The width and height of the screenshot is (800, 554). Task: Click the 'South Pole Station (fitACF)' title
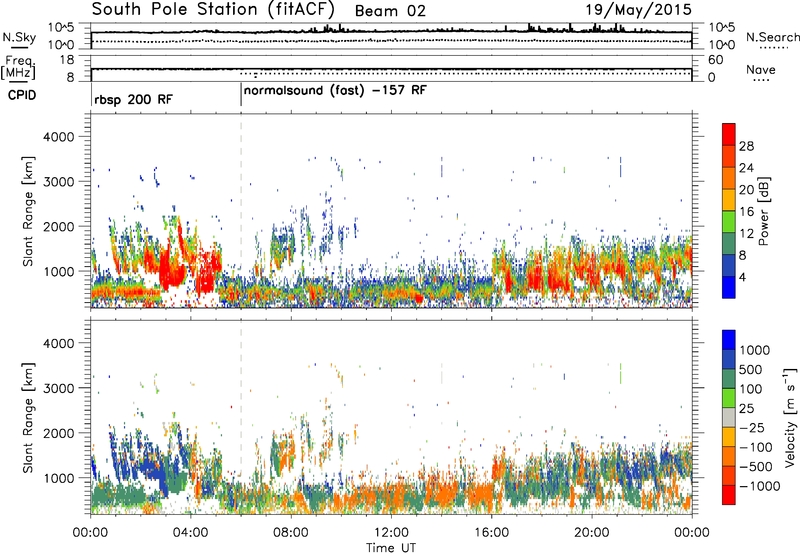click(213, 10)
